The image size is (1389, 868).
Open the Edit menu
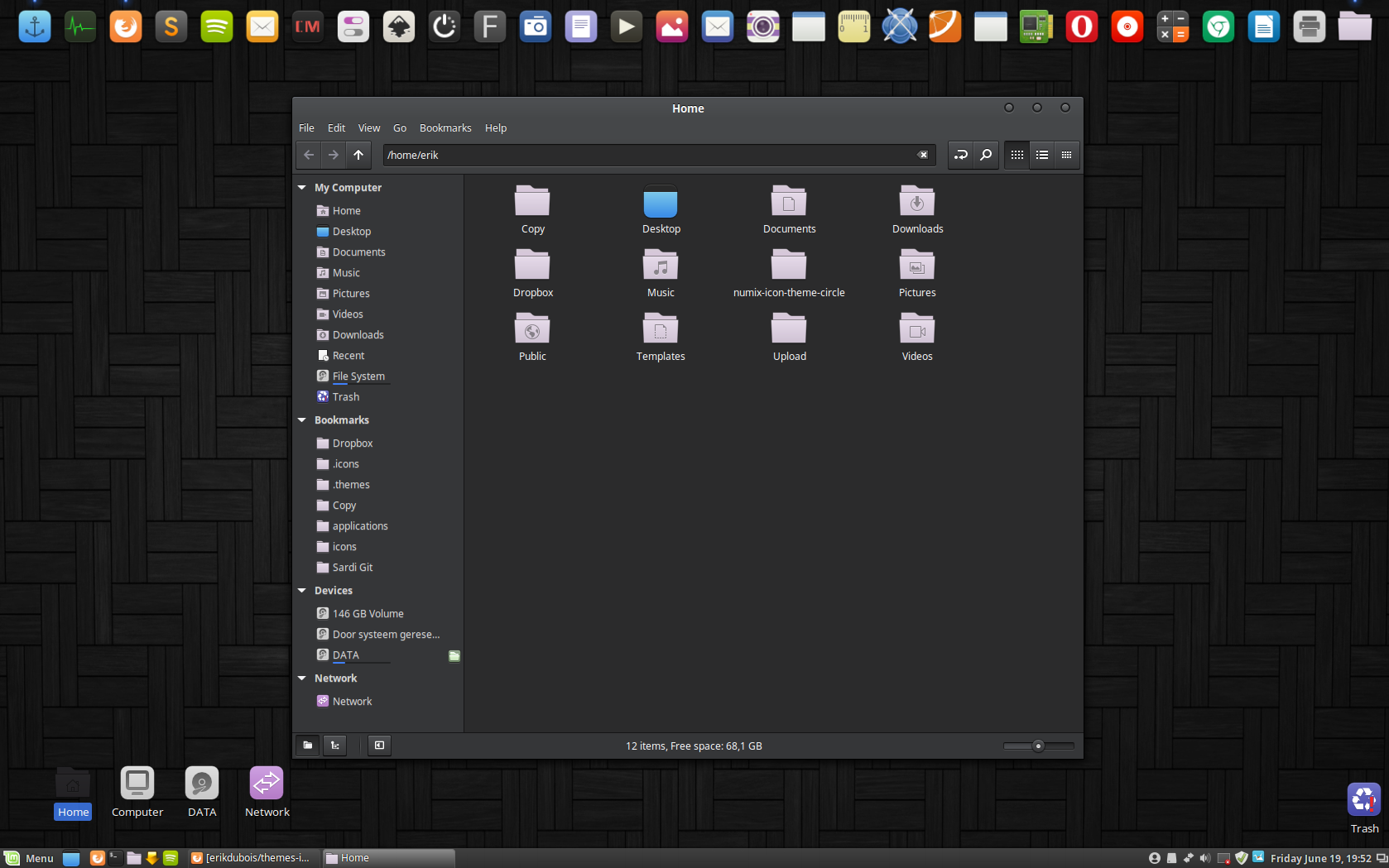click(x=336, y=128)
